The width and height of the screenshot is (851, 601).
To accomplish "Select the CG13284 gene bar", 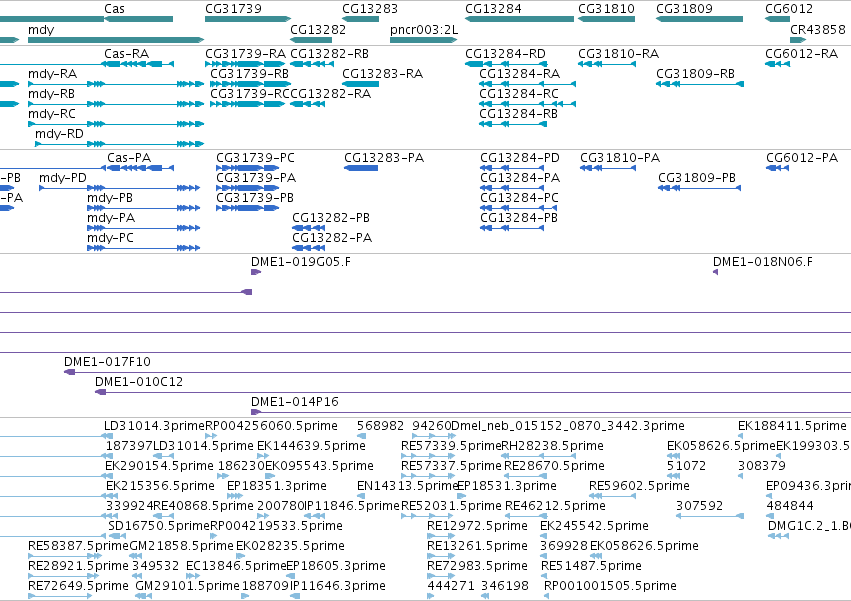I will pyautogui.click(x=519, y=19).
